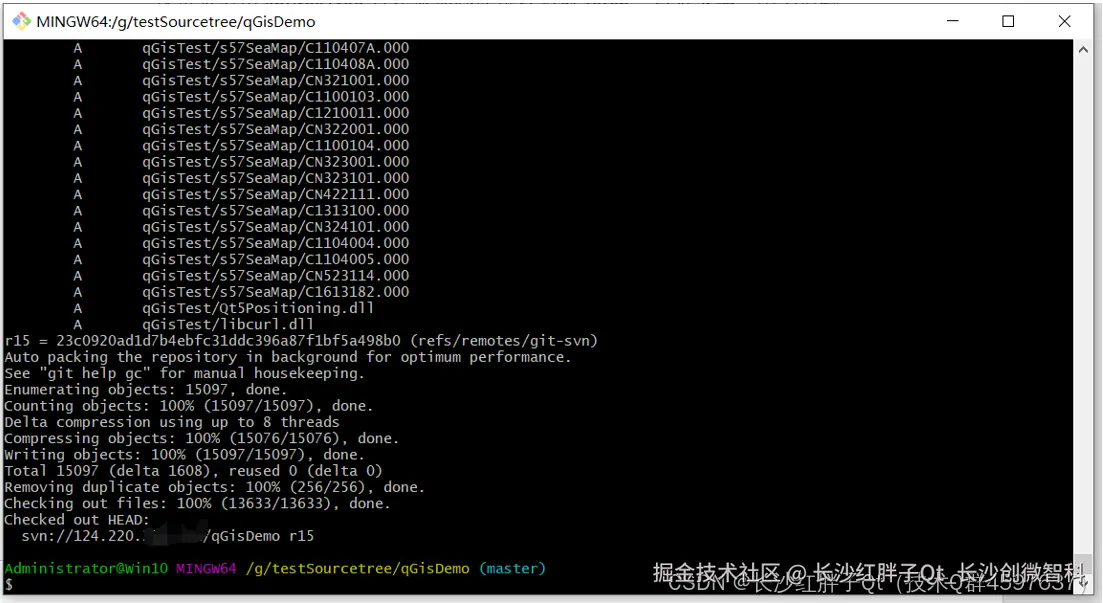Click the line 'qGisTest/s57SeaMap/CN523114.000'
The width and height of the screenshot is (1103, 603).
[x=276, y=275]
